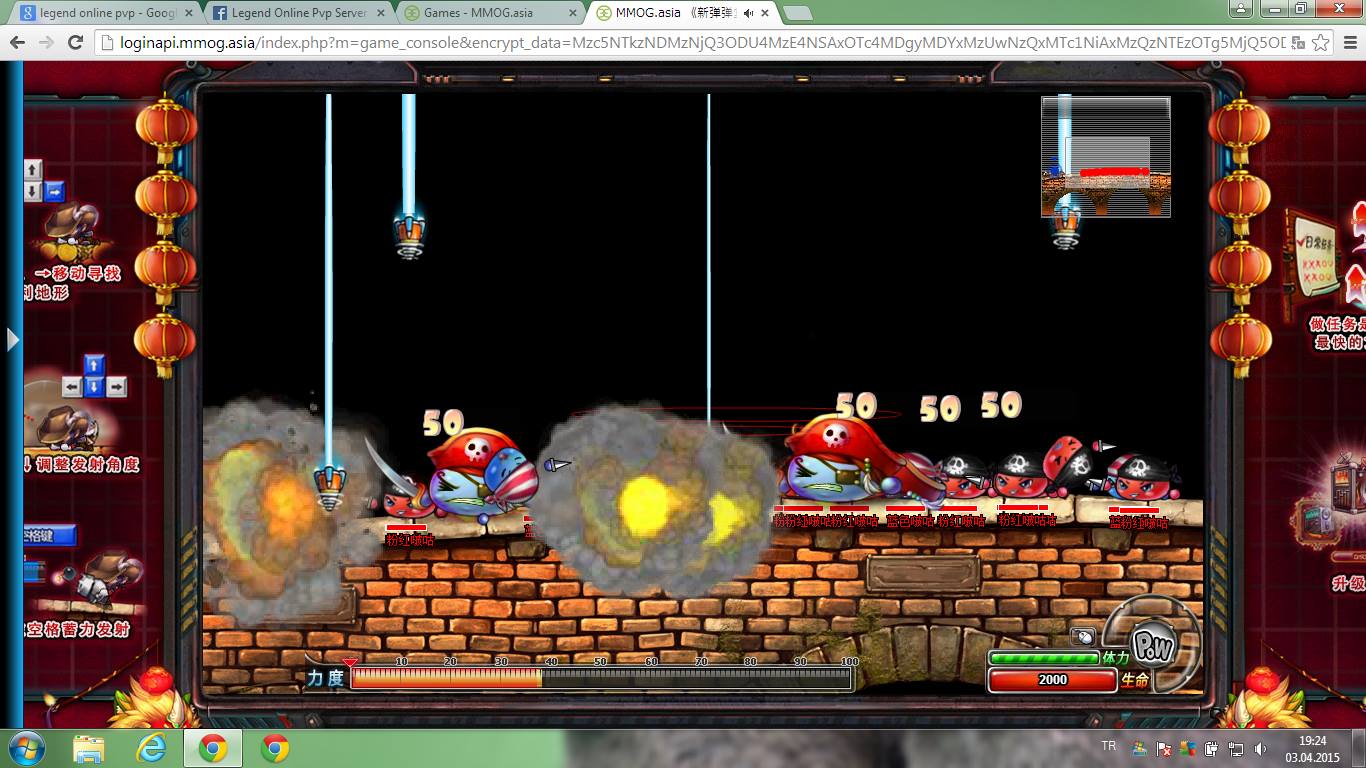This screenshot has width=1366, height=768.
Task: Click the power gauge bar
Action: coord(601,678)
